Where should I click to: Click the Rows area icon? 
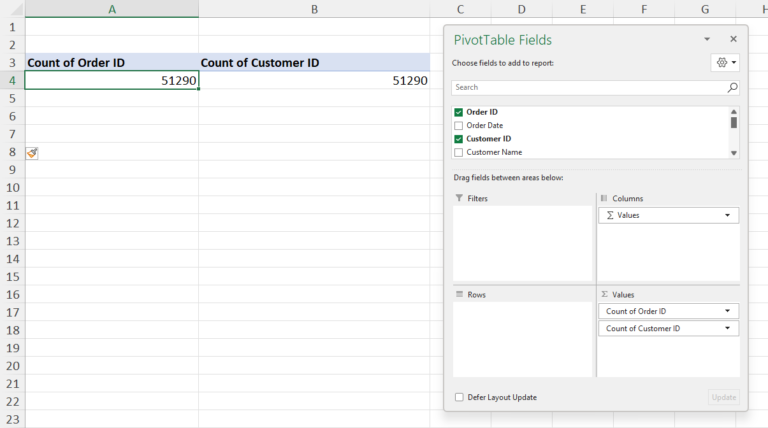pyautogui.click(x=459, y=295)
